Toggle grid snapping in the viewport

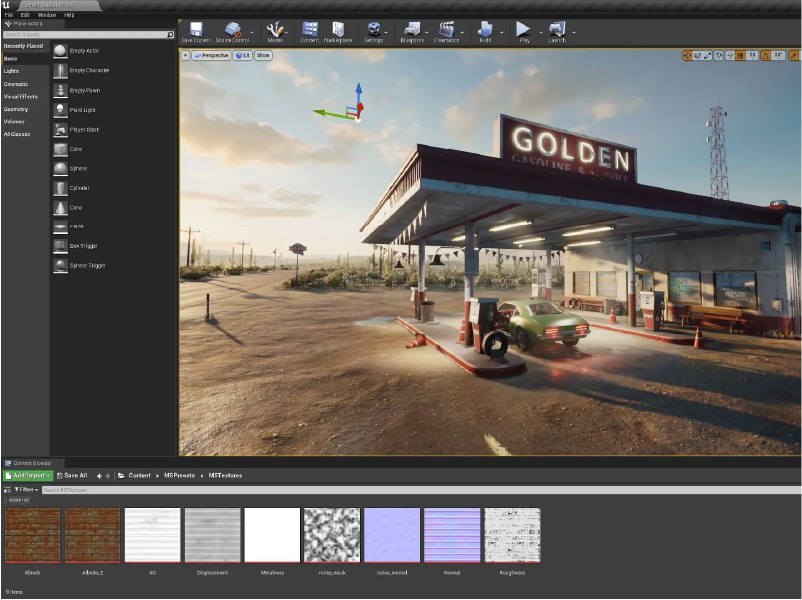click(740, 55)
